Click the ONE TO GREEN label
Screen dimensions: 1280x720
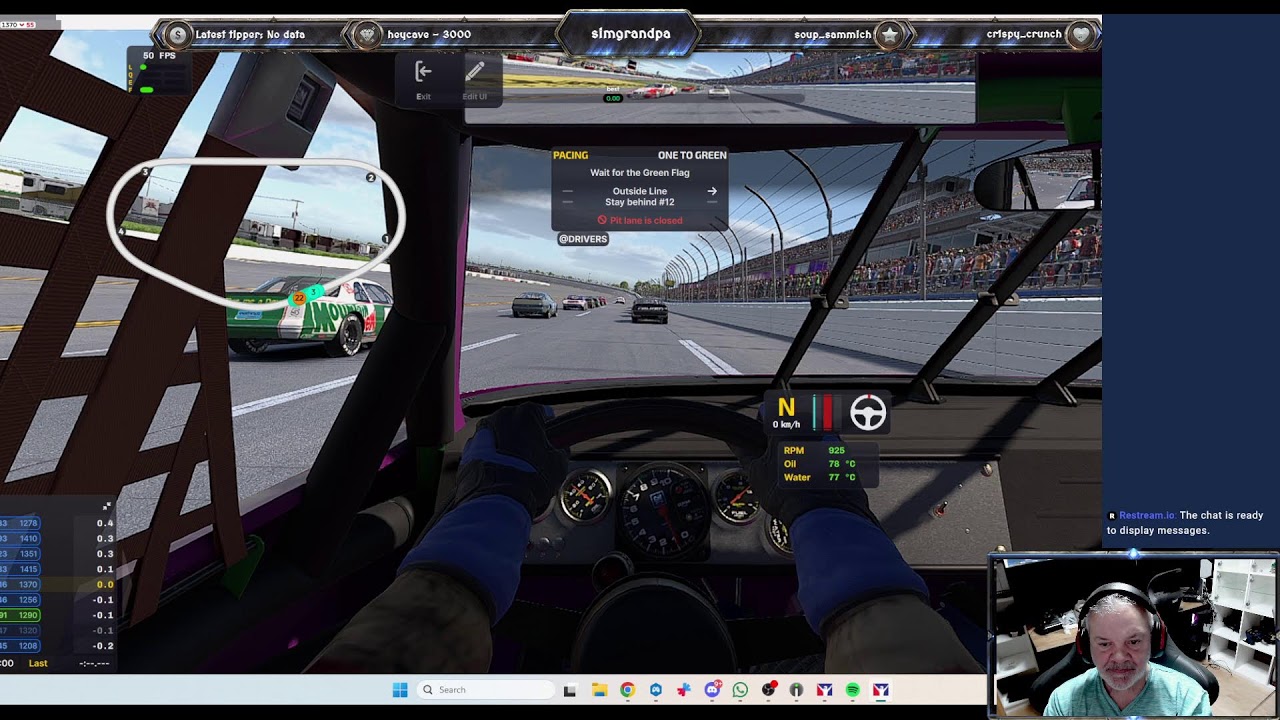692,155
